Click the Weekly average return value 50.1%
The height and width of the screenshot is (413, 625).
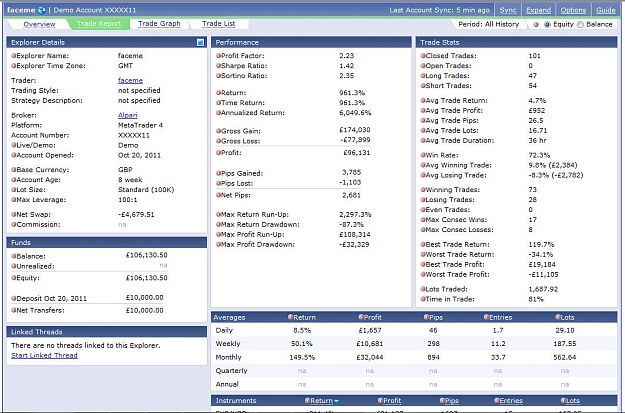pyautogui.click(x=302, y=344)
